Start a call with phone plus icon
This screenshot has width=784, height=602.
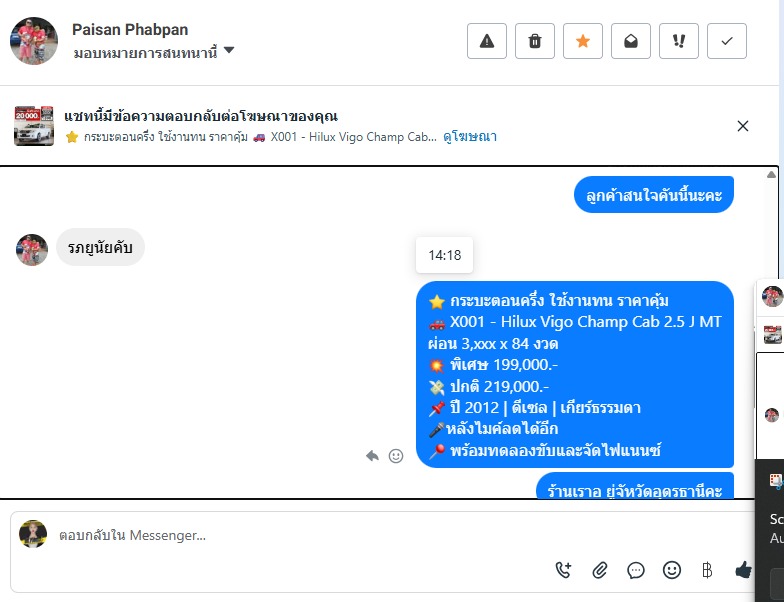(564, 570)
